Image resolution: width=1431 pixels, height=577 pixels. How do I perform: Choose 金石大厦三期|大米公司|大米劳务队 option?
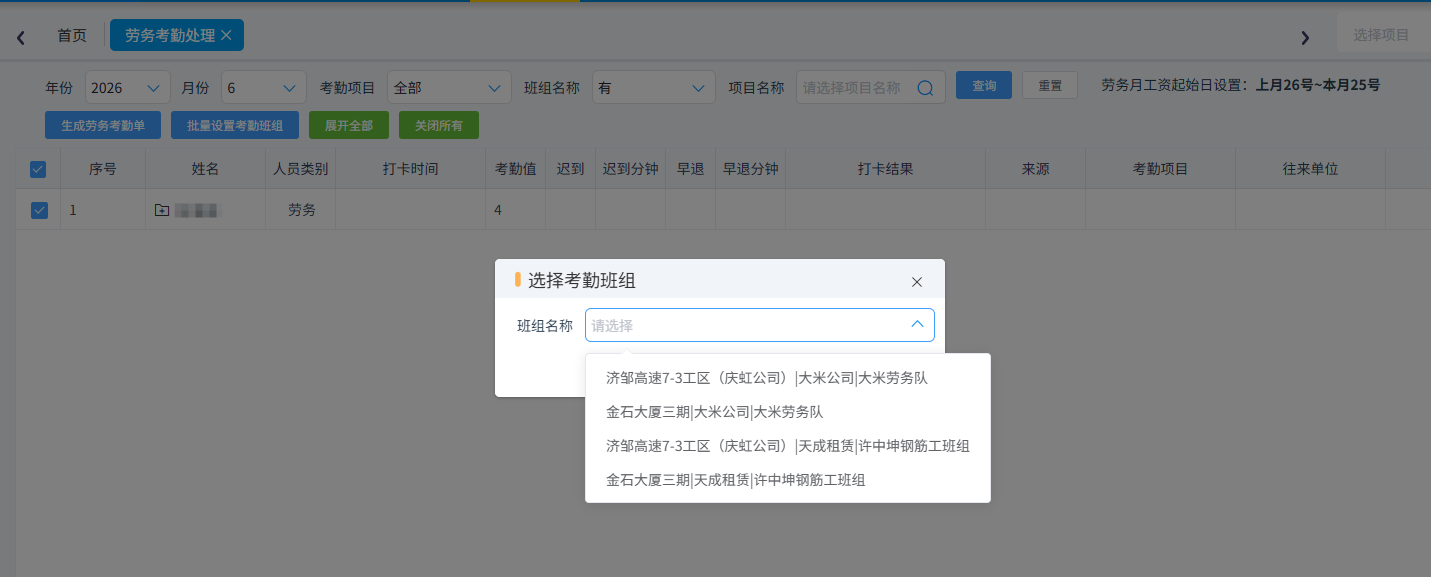[788, 412]
